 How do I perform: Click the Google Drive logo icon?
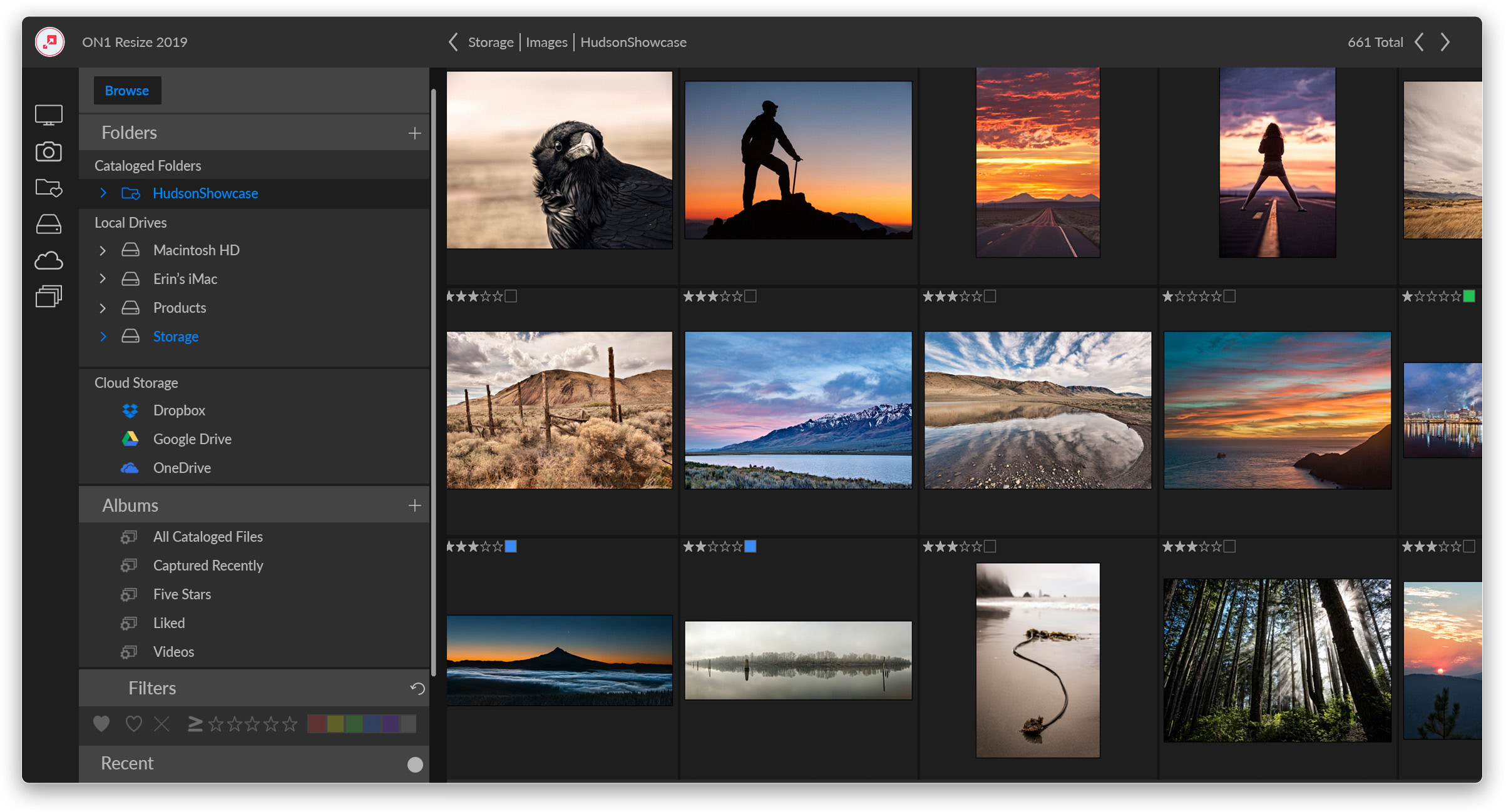click(x=130, y=439)
